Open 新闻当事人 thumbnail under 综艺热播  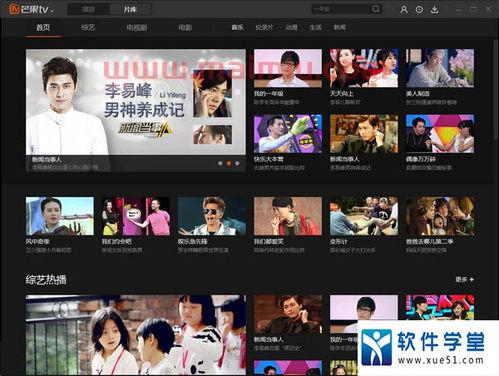288,314
